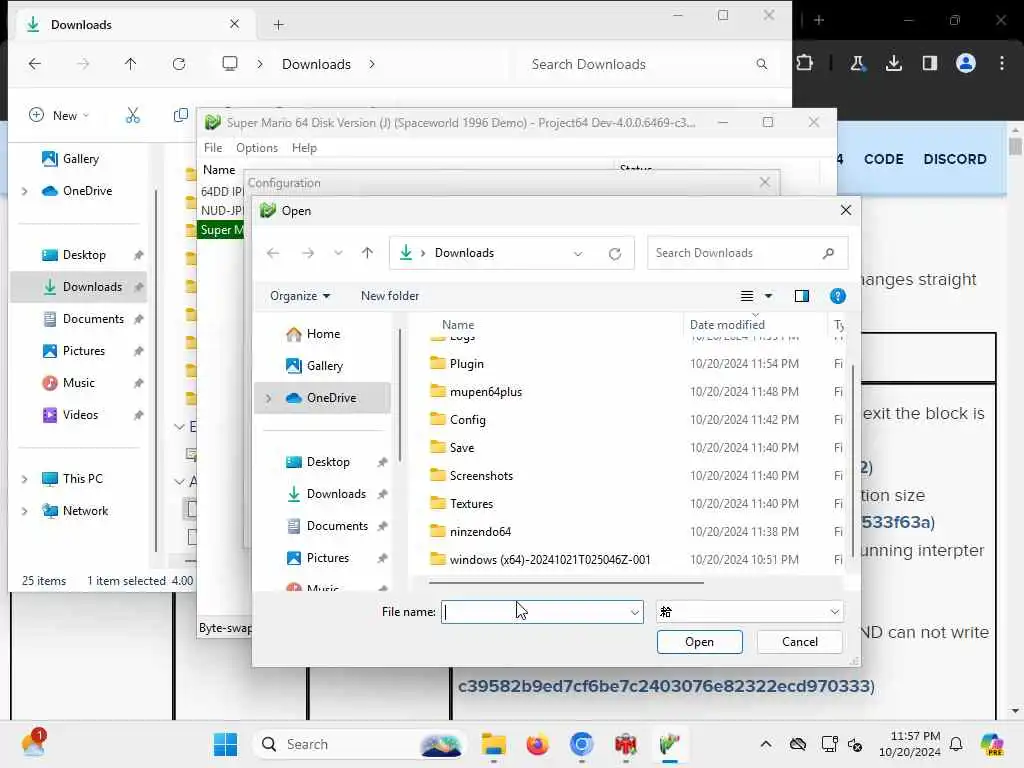Screen dimensions: 1024x768
Task: Open the Project64 Options menu
Action: [x=257, y=148]
